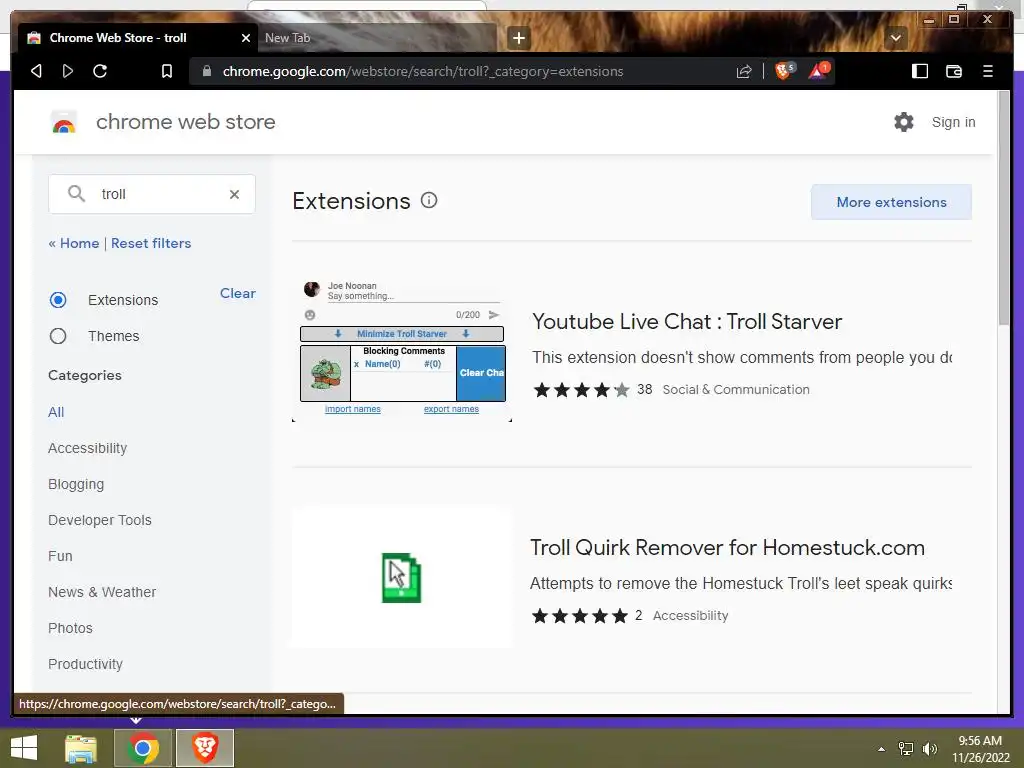Viewport: 1024px width, 768px height.
Task: Click 'Attempts to remove the Homestuck' description
Action: click(741, 583)
